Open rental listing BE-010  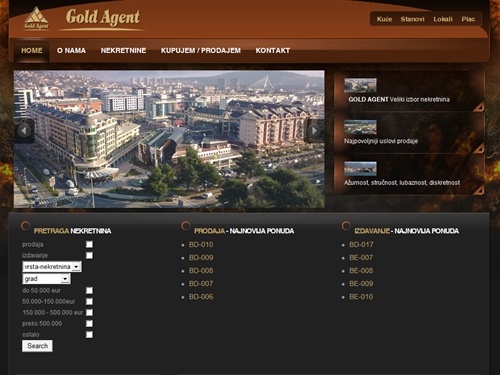point(361,297)
